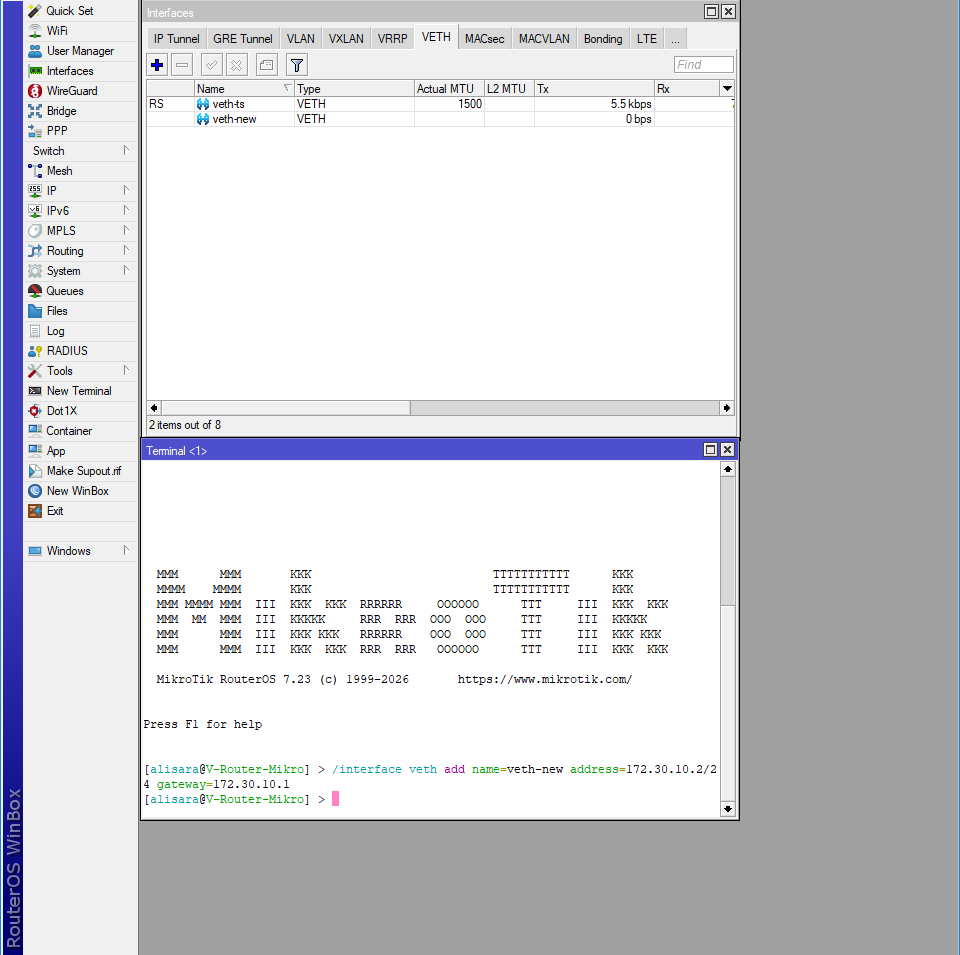Open RADIUS from the sidebar
The height and width of the screenshot is (955, 960).
[80, 351]
